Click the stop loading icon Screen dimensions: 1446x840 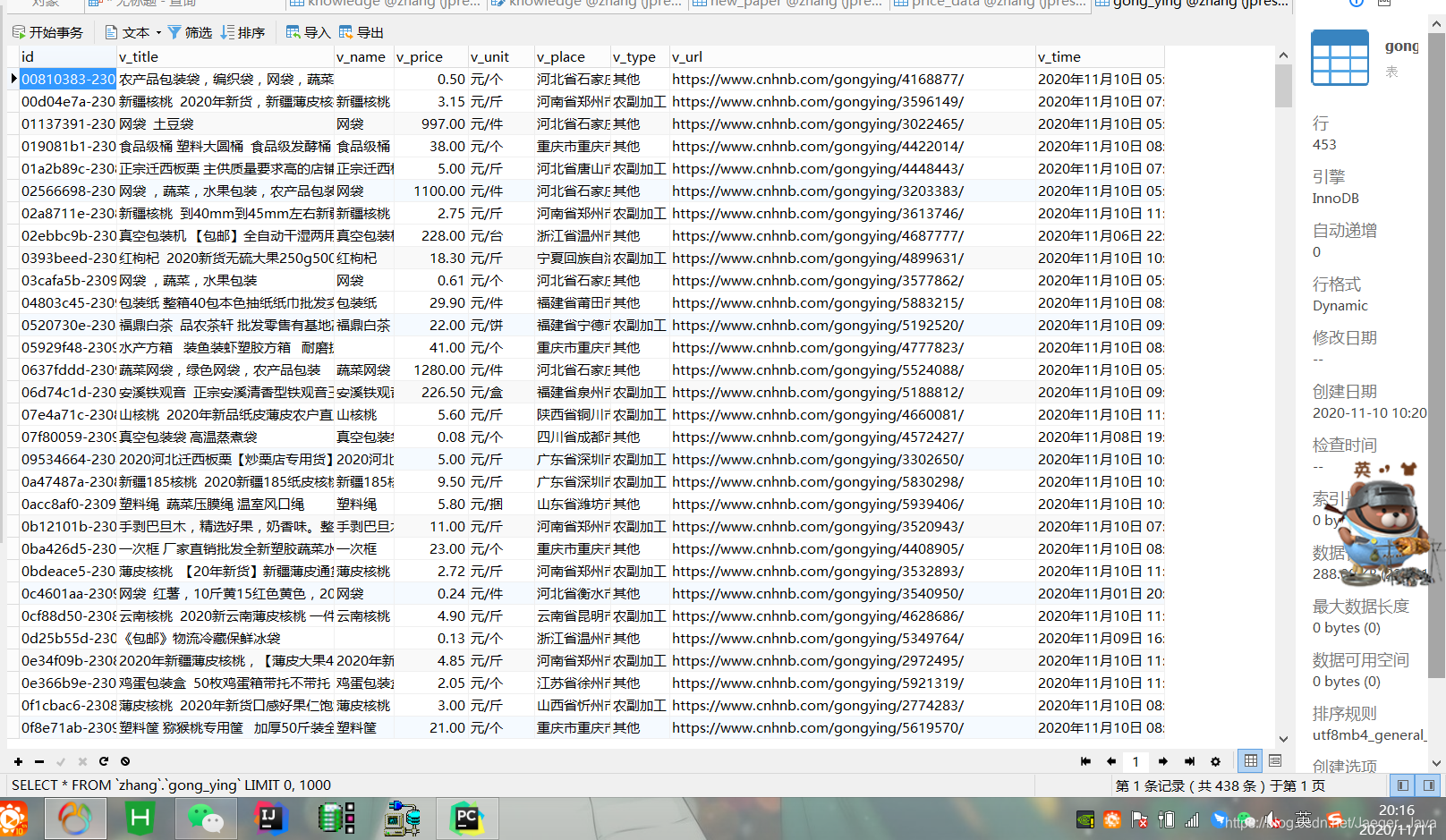pos(125,761)
